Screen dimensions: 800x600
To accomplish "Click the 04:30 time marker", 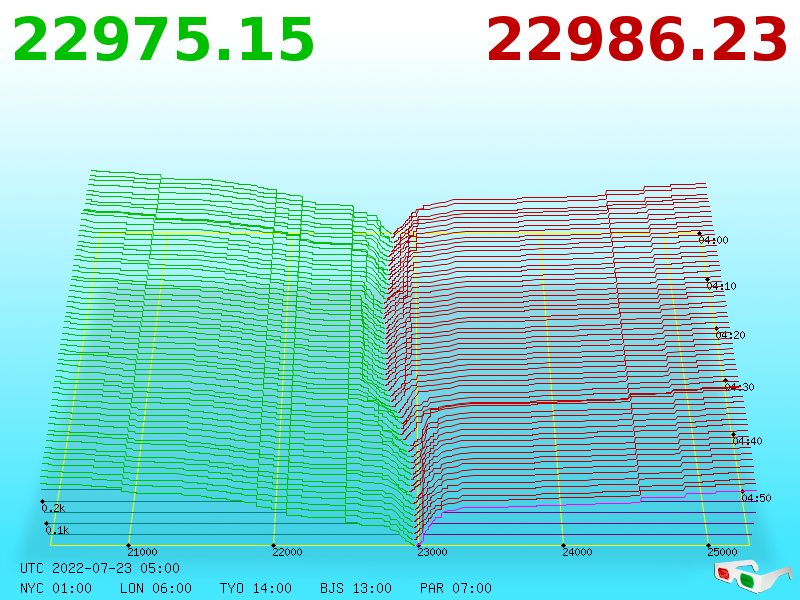I will 739,387.
